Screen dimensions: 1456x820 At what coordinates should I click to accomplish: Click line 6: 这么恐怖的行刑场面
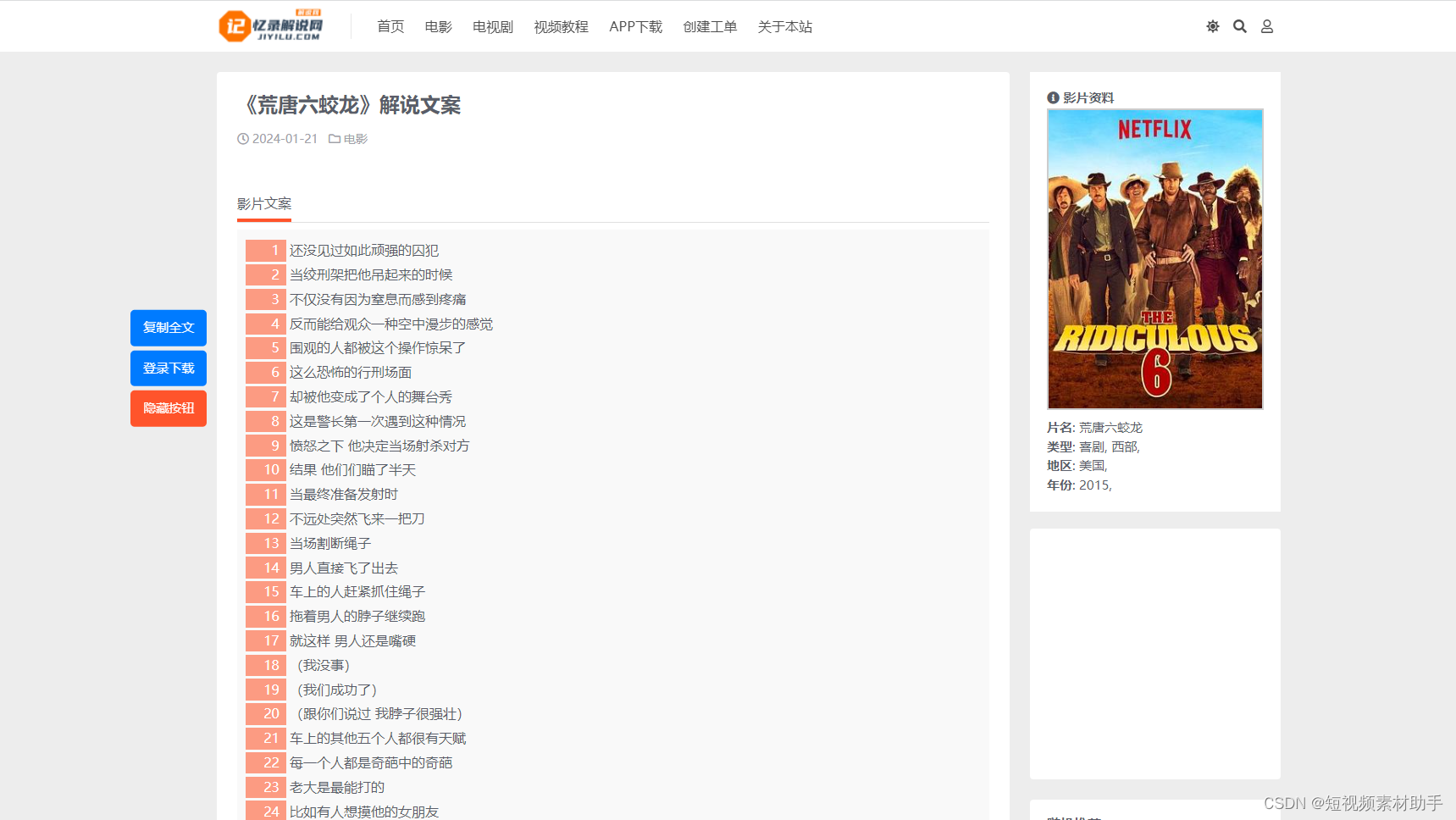click(351, 373)
